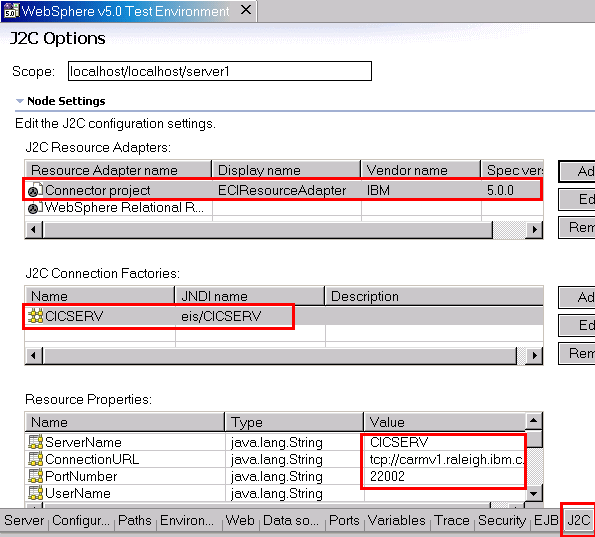Click Remove button for Connection Factories
This screenshot has height=537, width=595.
577,353
